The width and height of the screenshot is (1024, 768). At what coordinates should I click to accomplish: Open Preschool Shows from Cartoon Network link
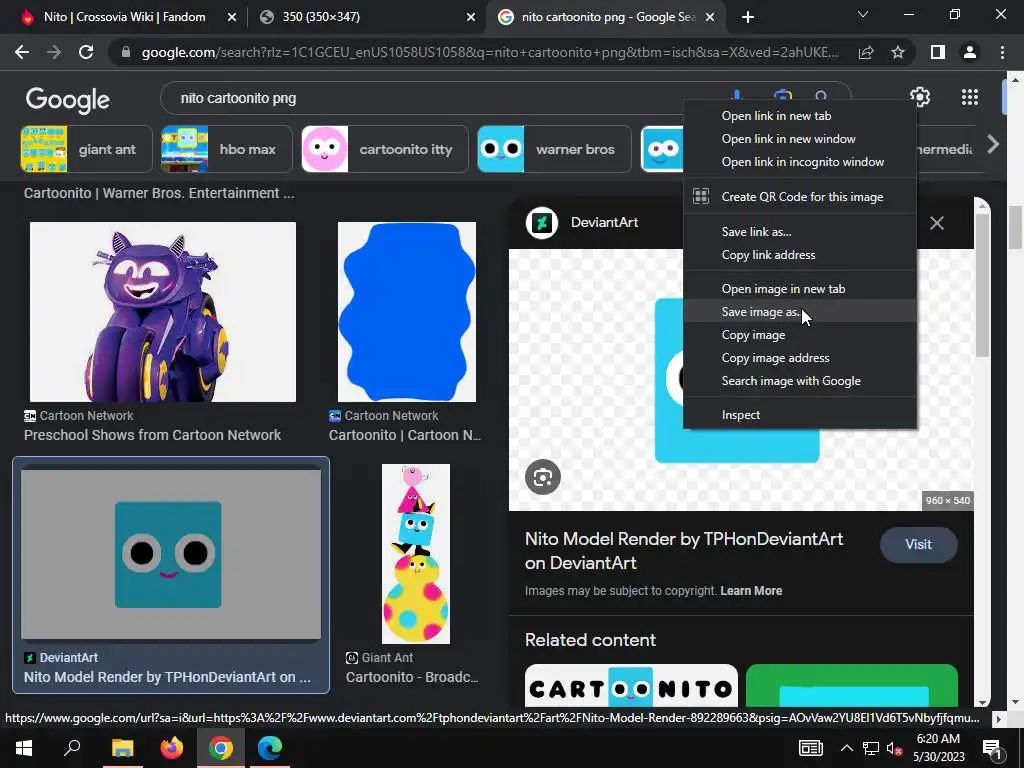[x=152, y=435]
